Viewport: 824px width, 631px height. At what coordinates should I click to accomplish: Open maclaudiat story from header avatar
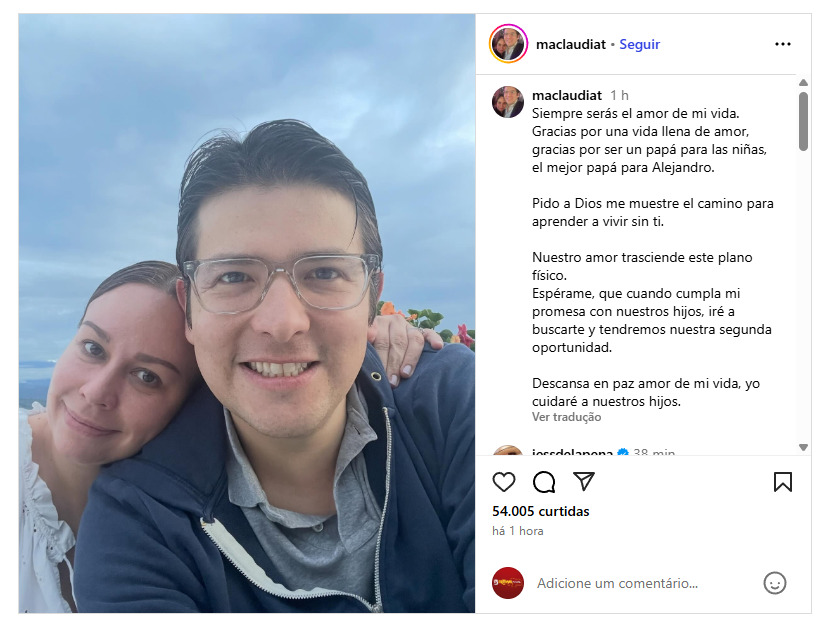pos(508,44)
